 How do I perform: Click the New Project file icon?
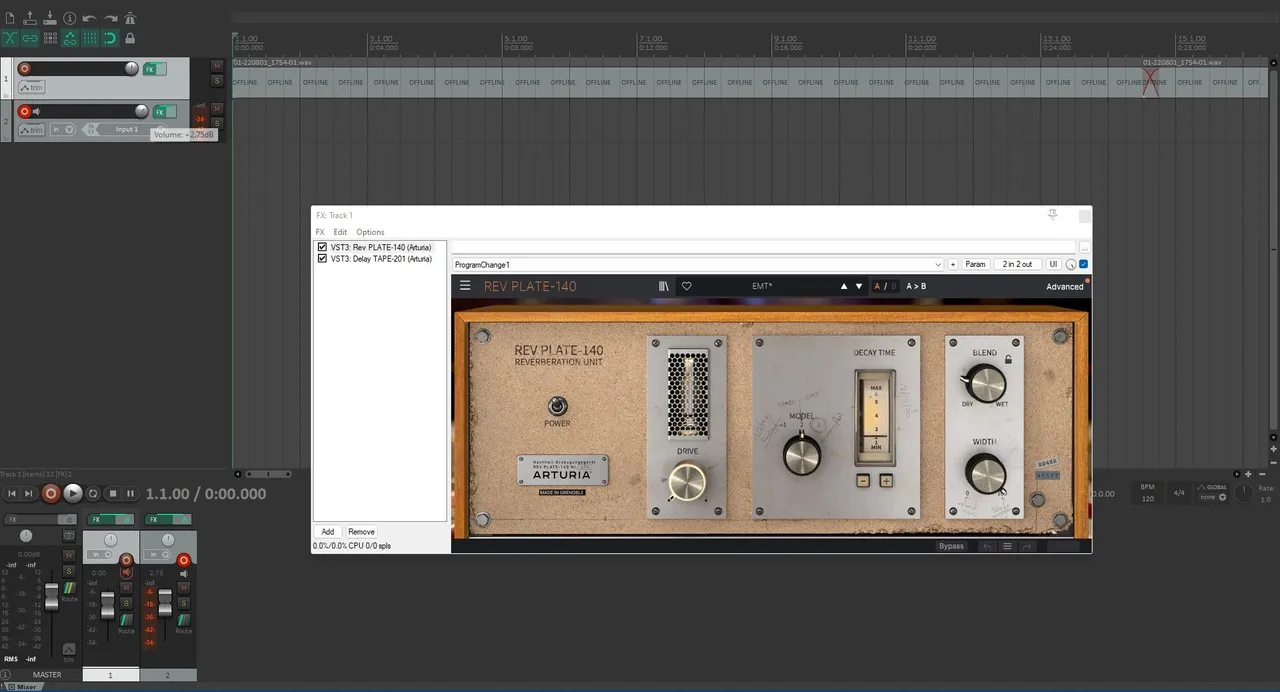pyautogui.click(x=10, y=18)
